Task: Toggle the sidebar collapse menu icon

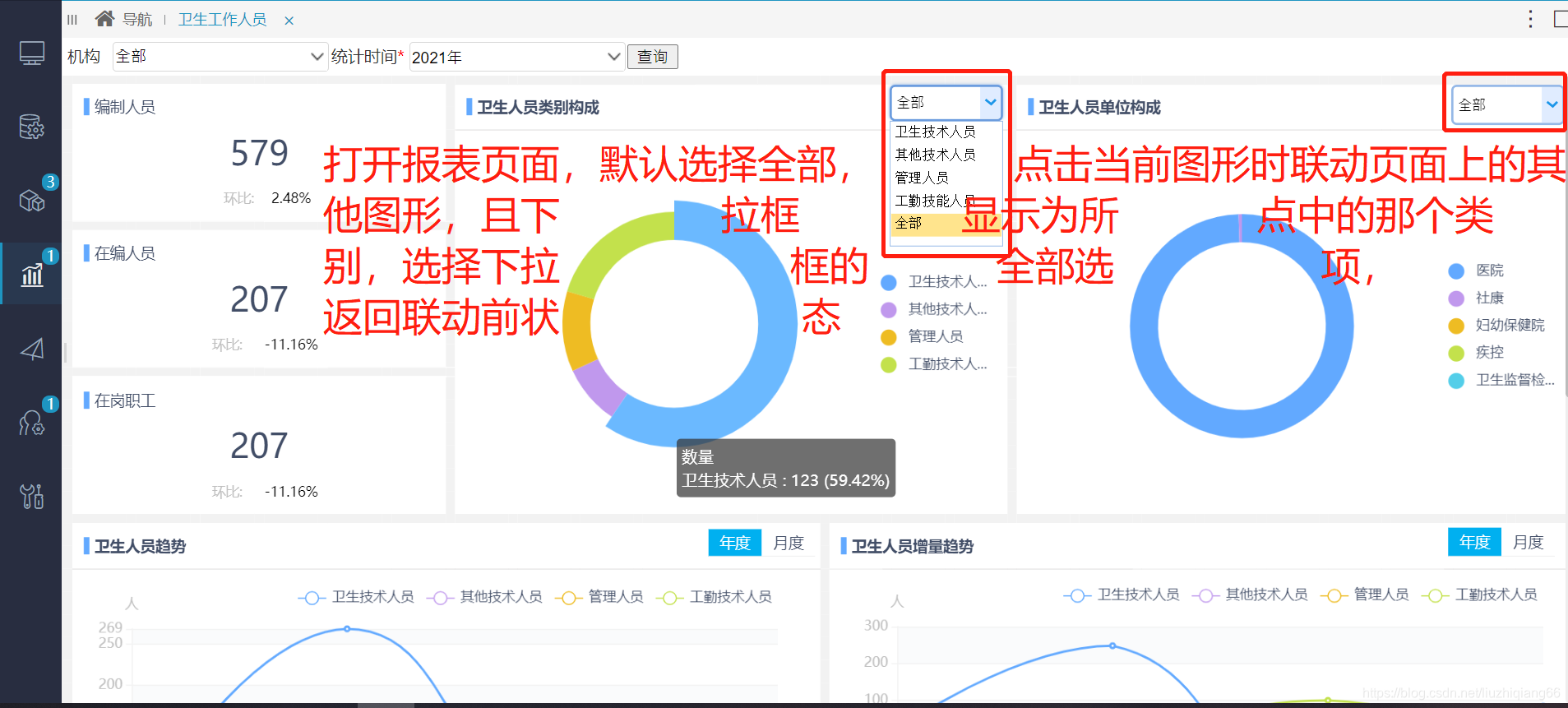Action: 72,20
